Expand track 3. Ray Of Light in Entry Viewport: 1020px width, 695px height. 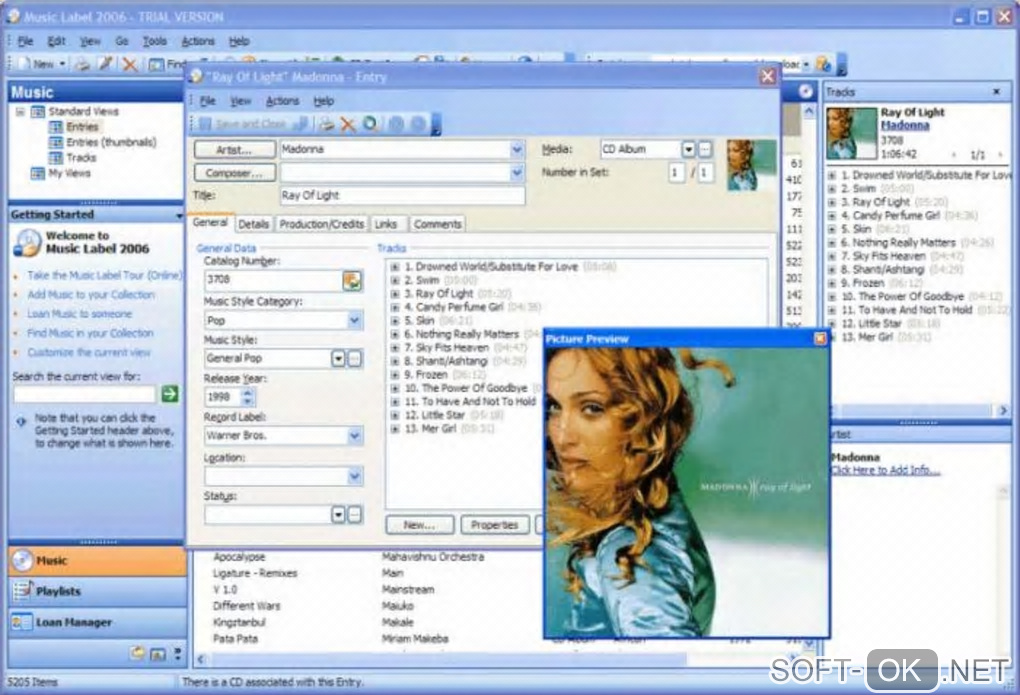[x=394, y=293]
